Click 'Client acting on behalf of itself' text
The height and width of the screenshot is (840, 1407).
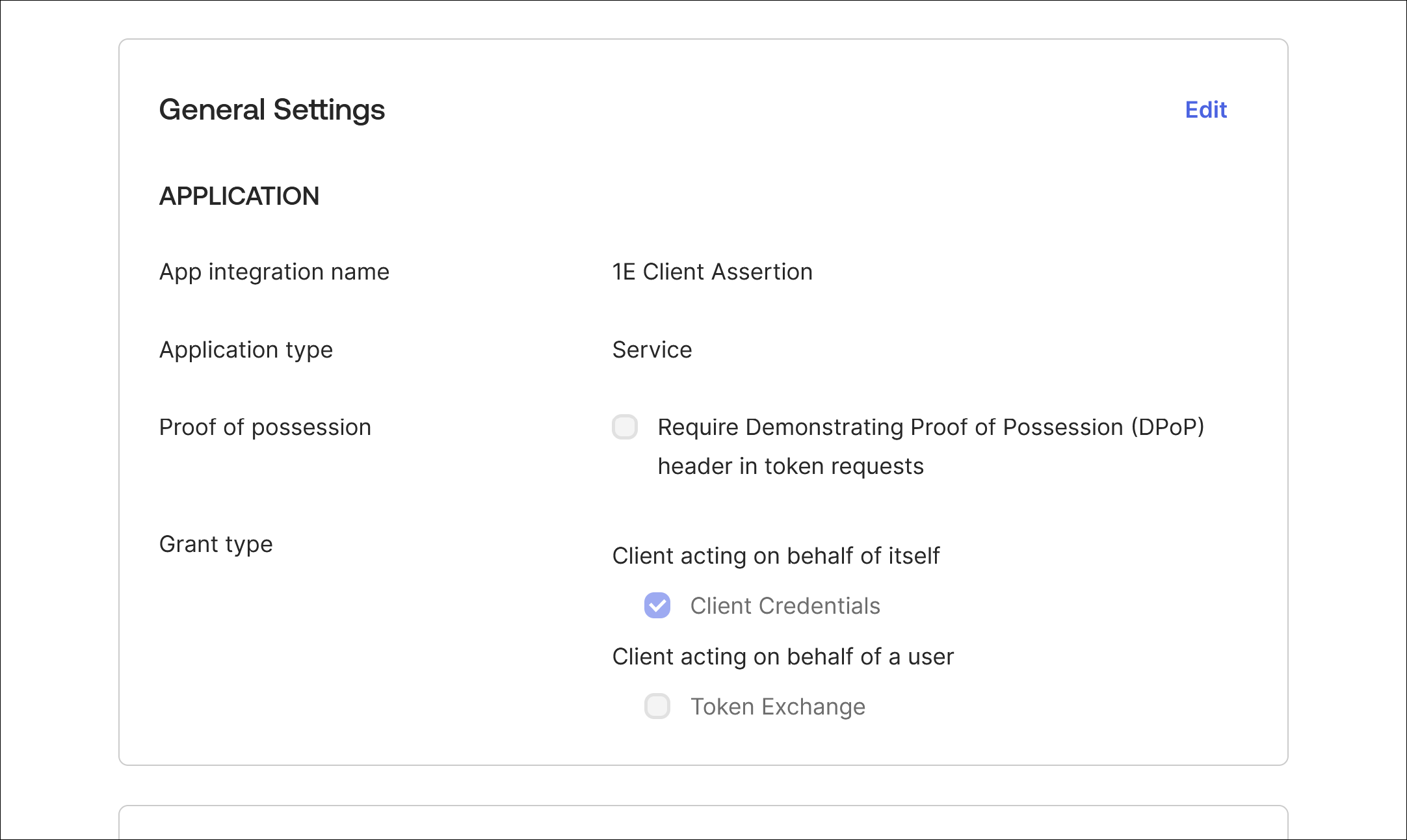[x=776, y=556]
